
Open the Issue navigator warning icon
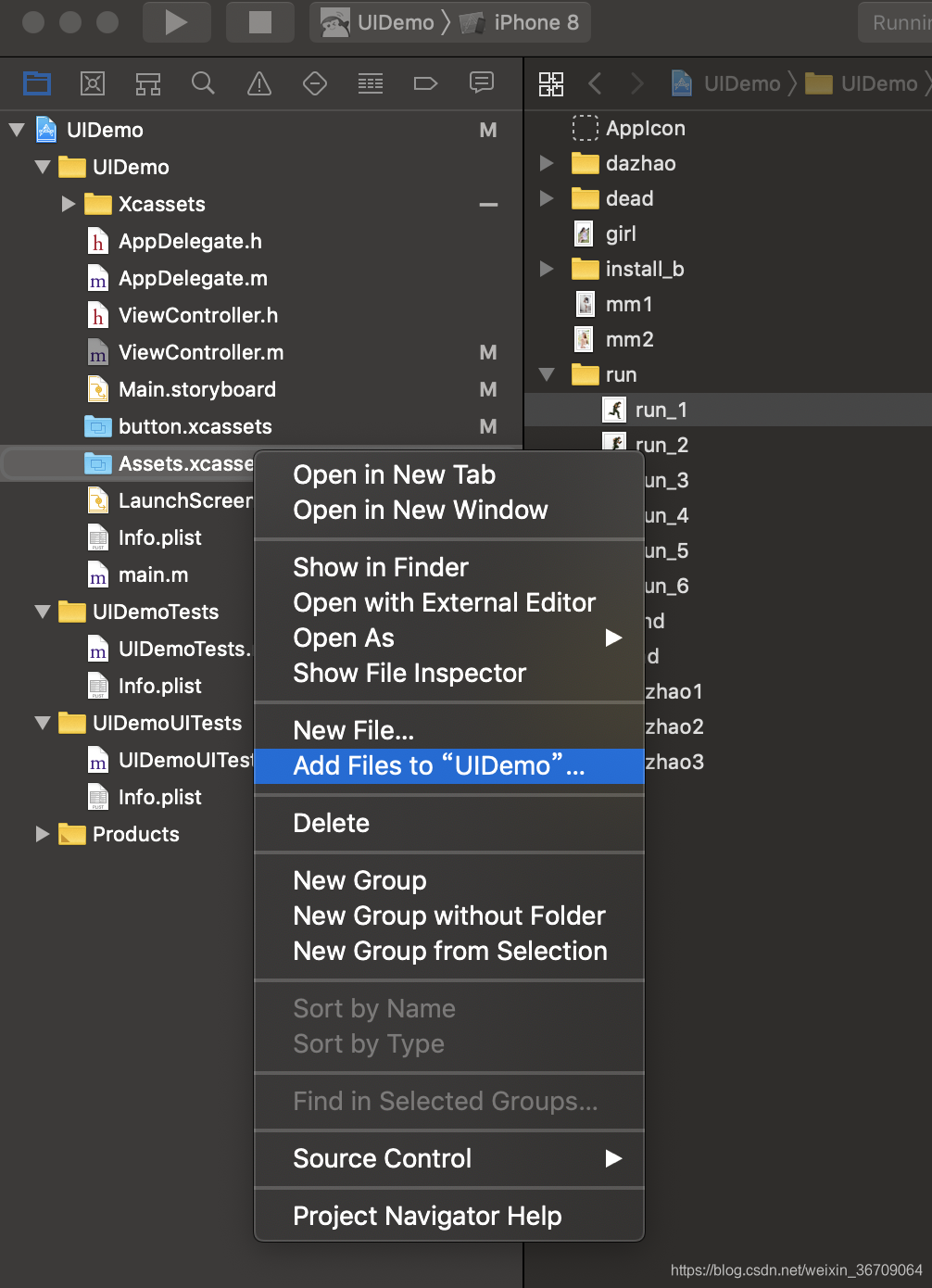259,83
